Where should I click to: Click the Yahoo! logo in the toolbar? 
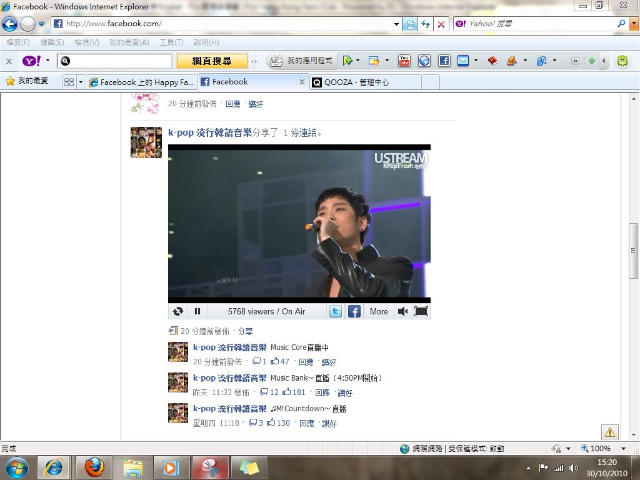31,61
